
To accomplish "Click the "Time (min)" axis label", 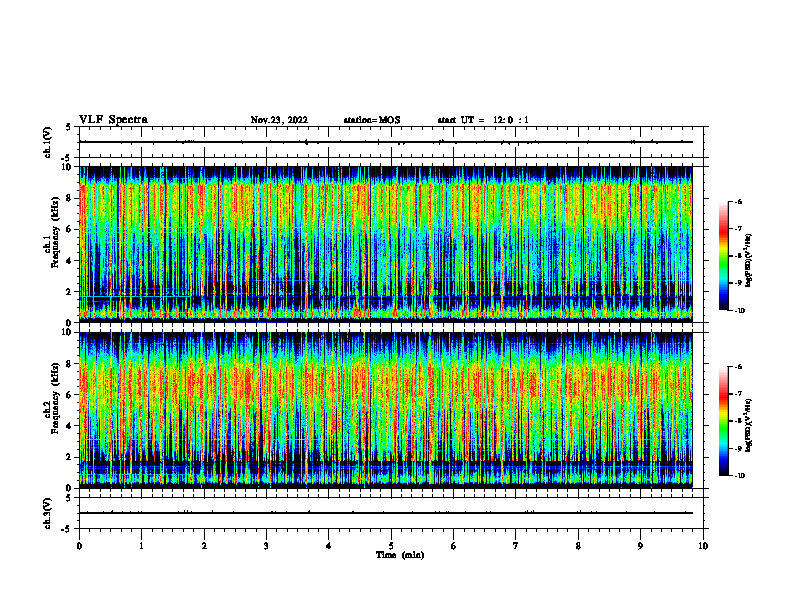I will 400,555.
